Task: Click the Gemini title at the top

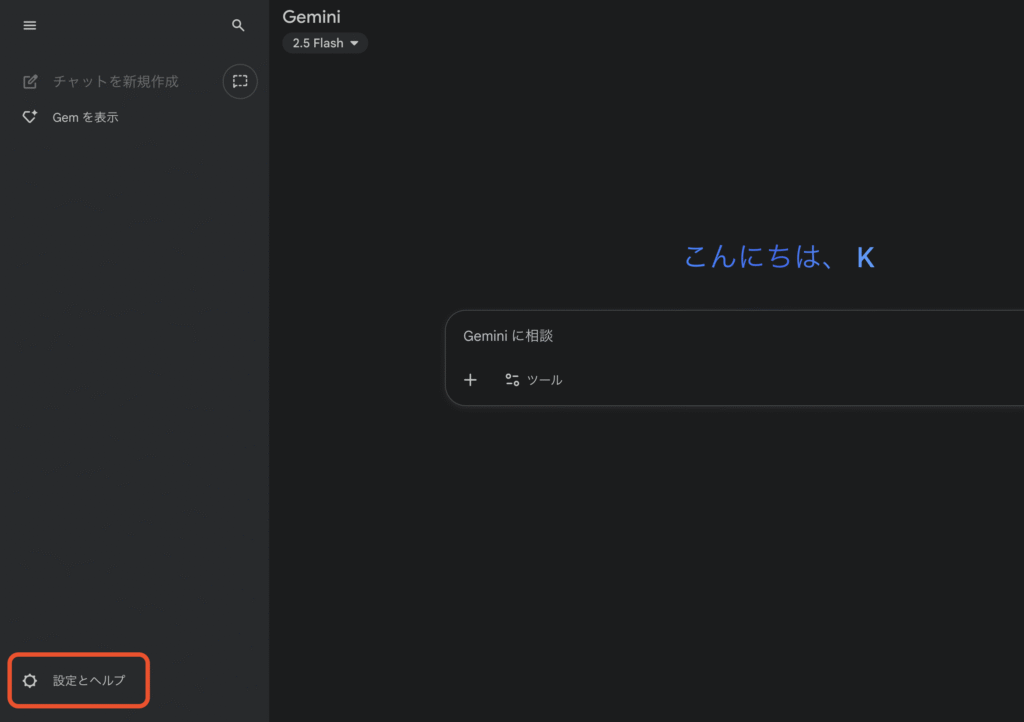Action: [x=311, y=16]
